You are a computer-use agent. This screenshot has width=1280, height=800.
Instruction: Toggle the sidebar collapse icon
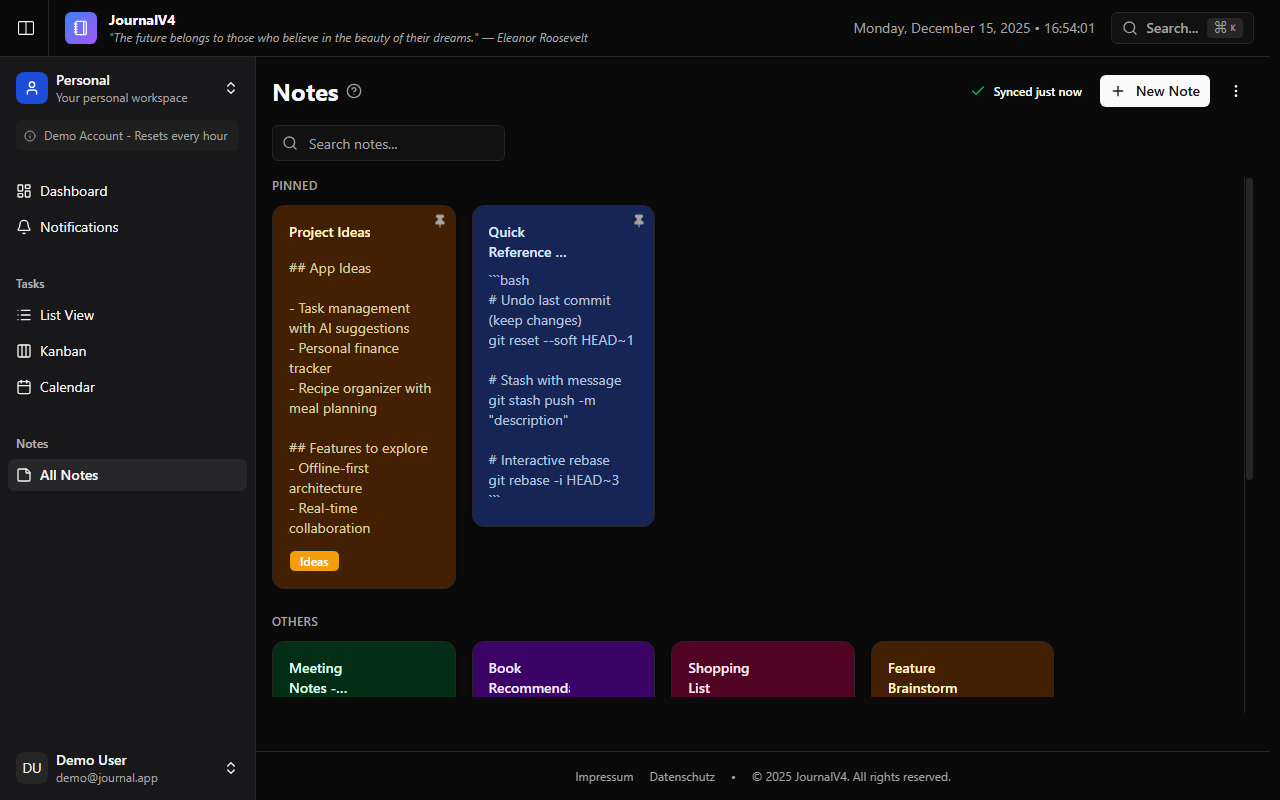[x=25, y=28]
